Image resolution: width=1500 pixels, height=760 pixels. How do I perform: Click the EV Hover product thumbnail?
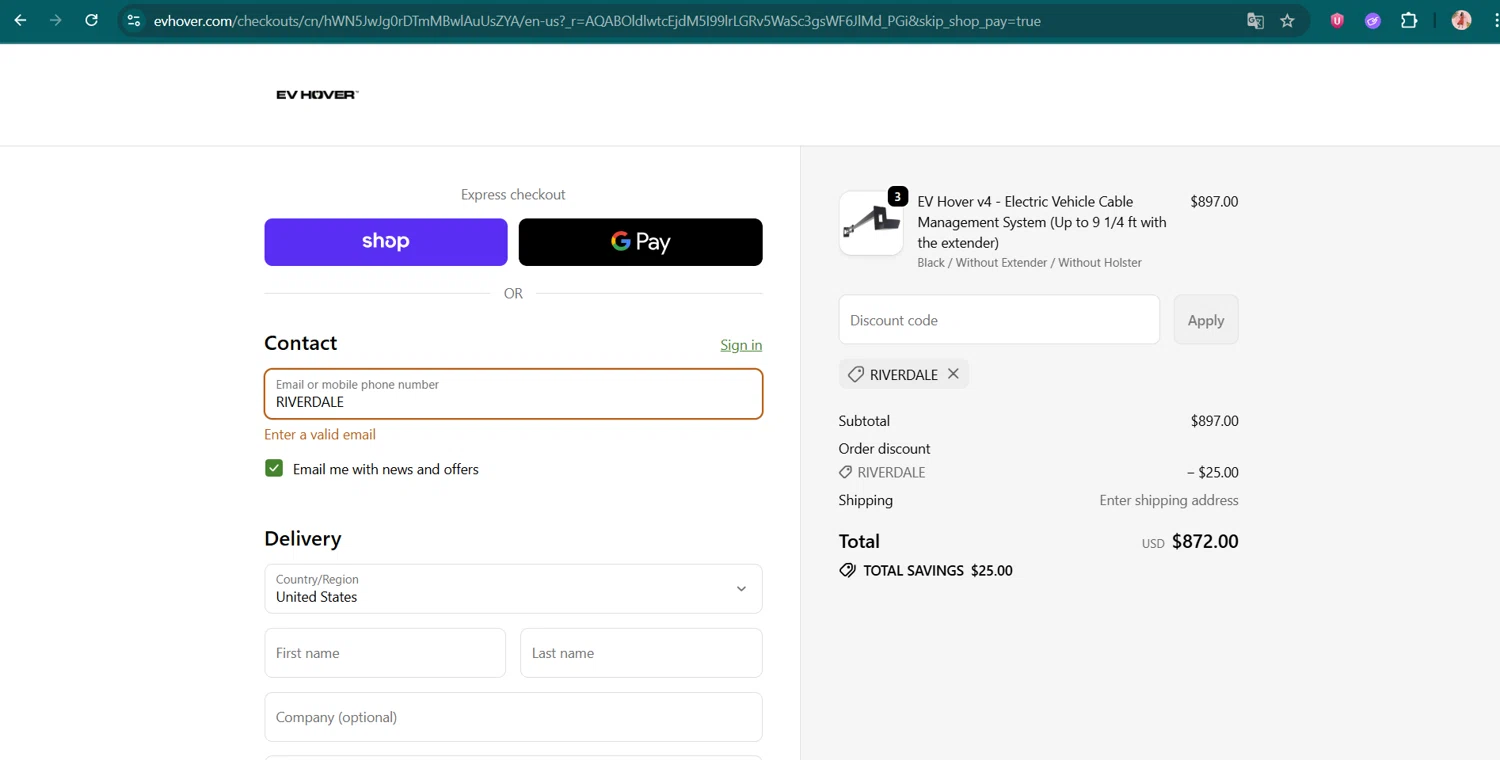pyautogui.click(x=871, y=223)
